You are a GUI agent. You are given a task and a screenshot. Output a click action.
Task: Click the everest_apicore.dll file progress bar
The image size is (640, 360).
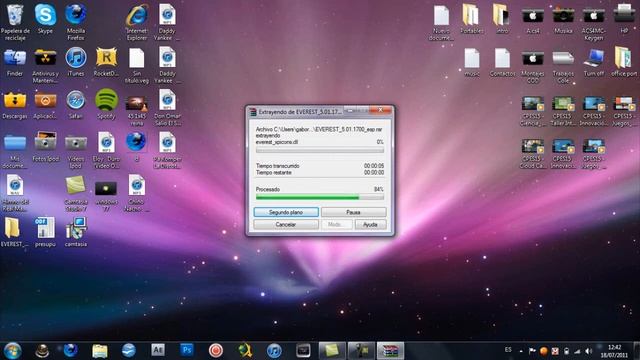click(x=320, y=150)
